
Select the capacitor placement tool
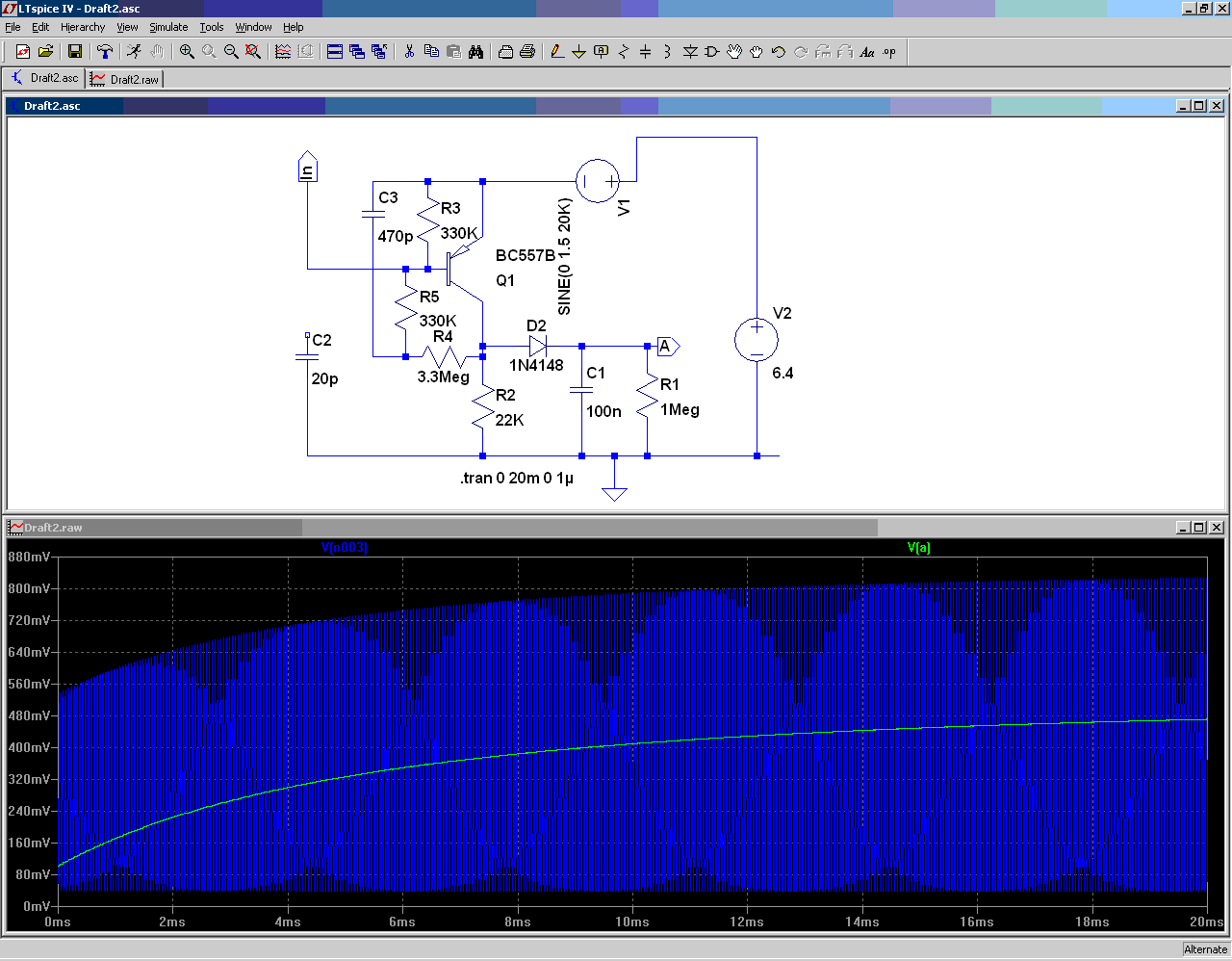[645, 52]
